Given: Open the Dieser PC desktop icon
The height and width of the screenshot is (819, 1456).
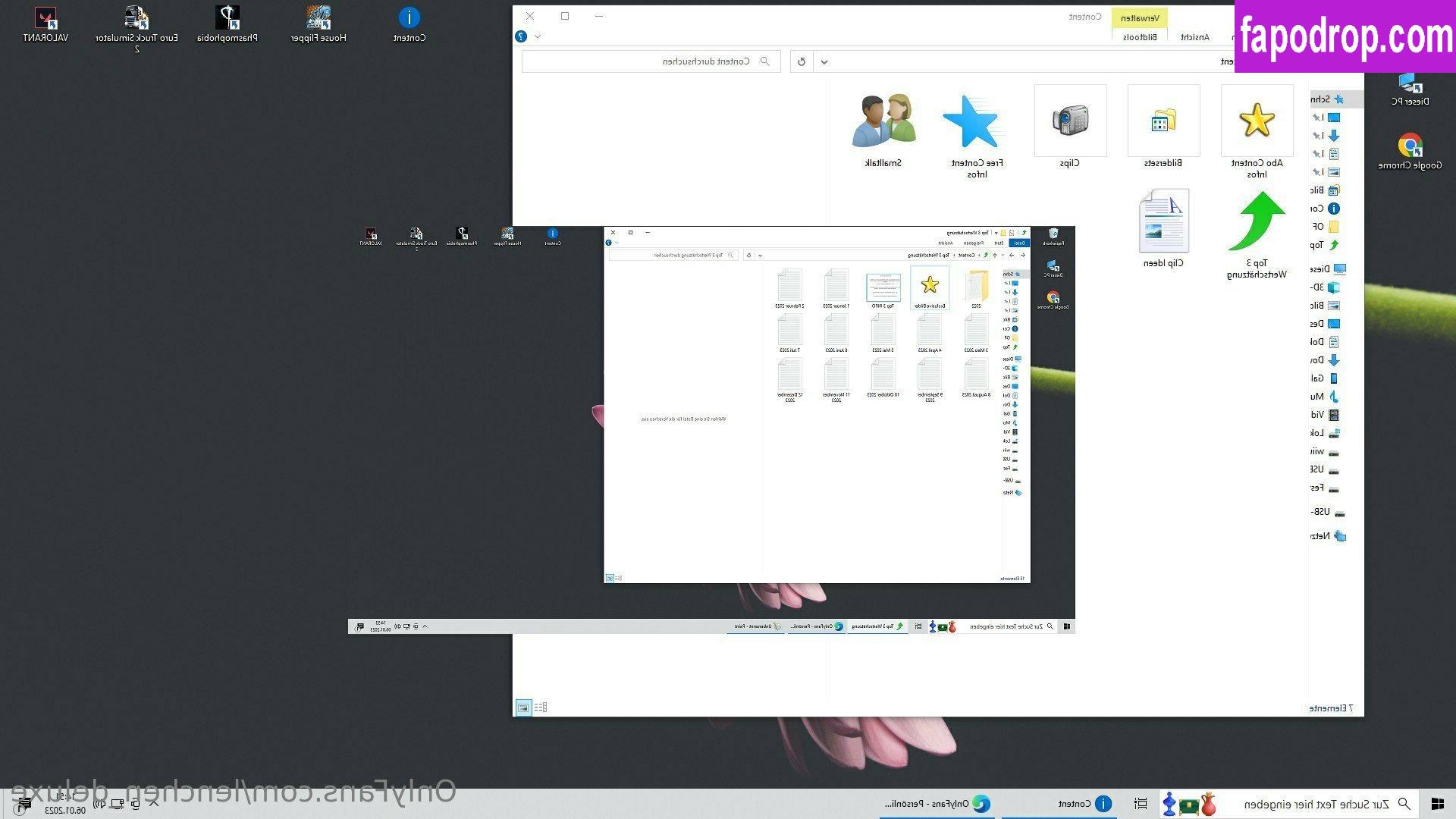Looking at the screenshot, I should point(1410,89).
